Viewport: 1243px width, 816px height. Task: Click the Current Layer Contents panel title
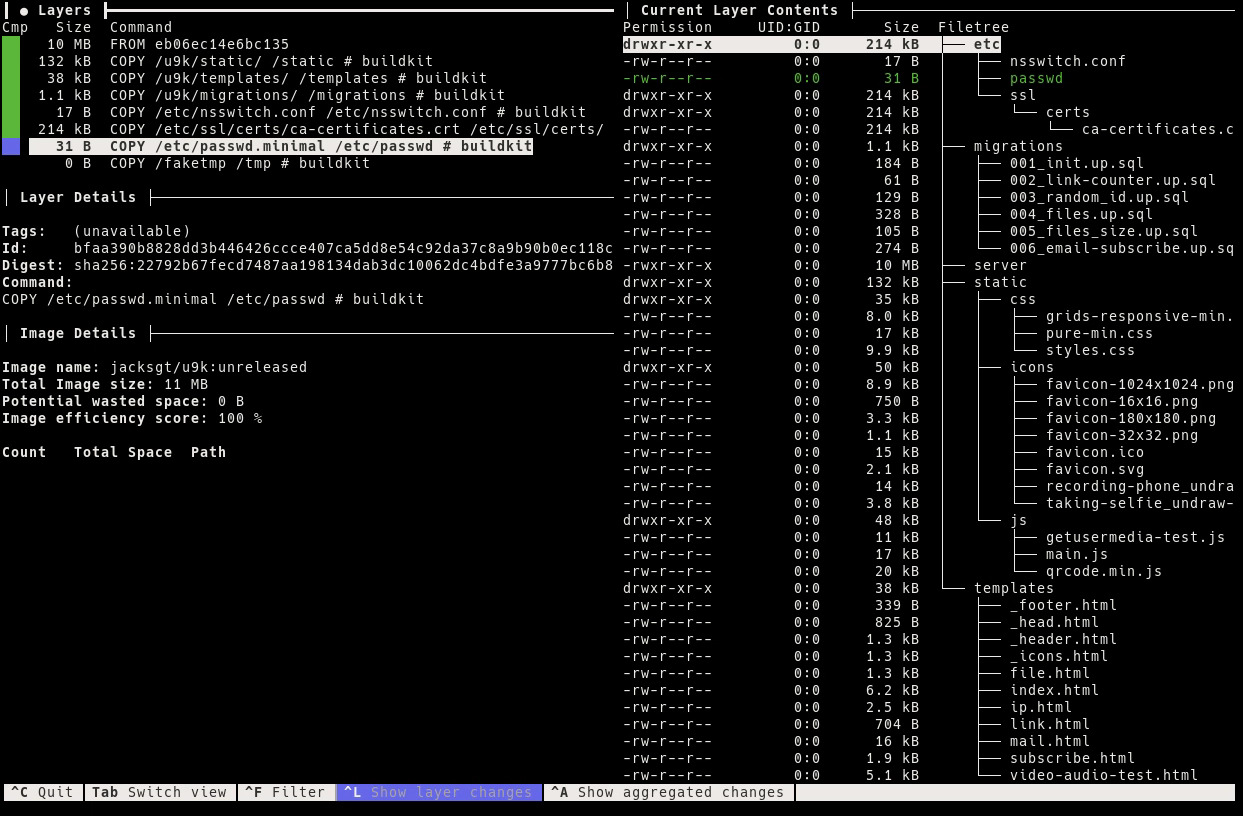click(x=739, y=10)
